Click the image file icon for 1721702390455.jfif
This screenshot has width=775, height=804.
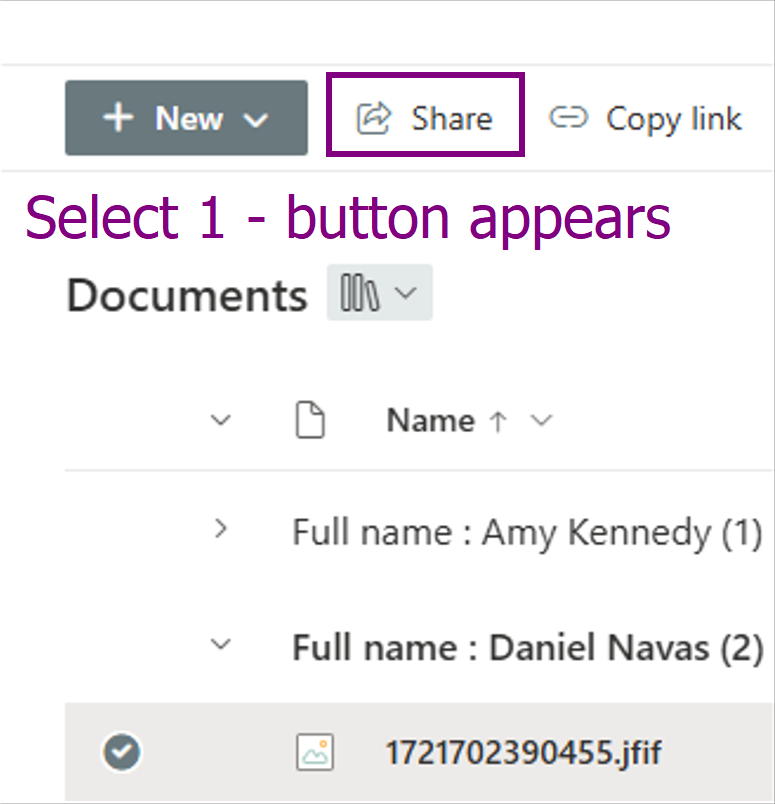(x=315, y=752)
